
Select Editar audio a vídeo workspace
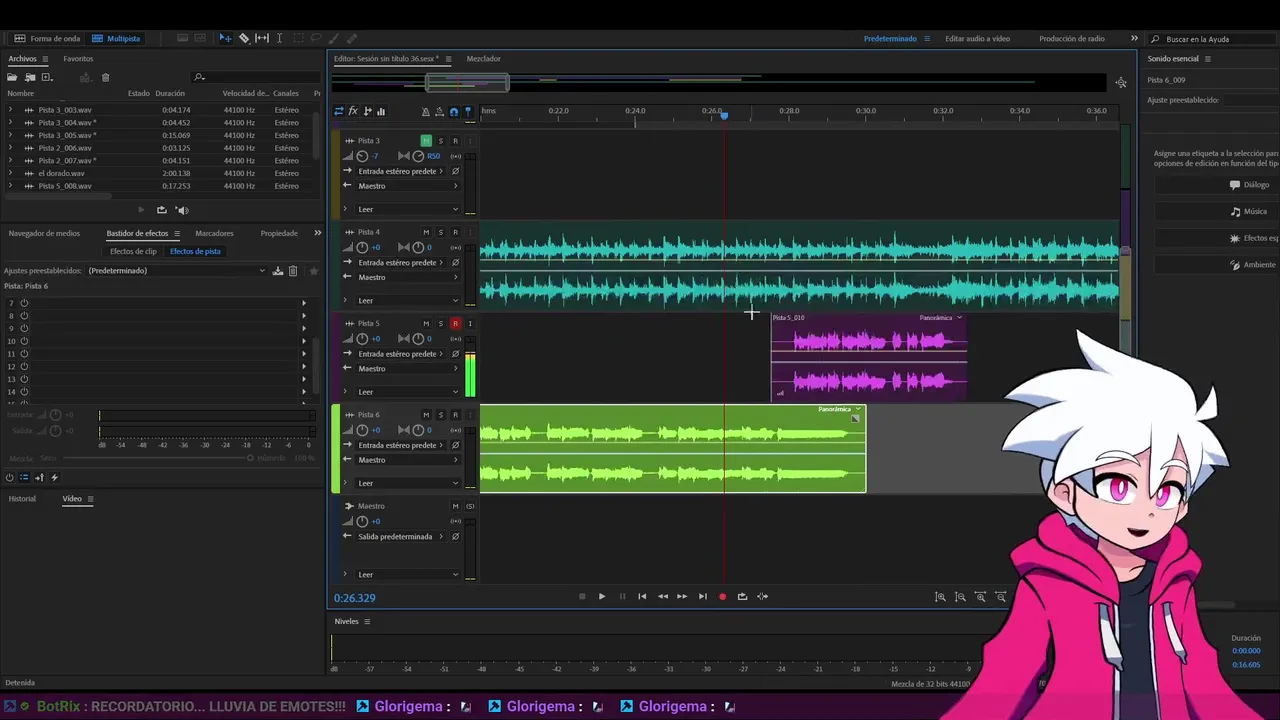(977, 39)
